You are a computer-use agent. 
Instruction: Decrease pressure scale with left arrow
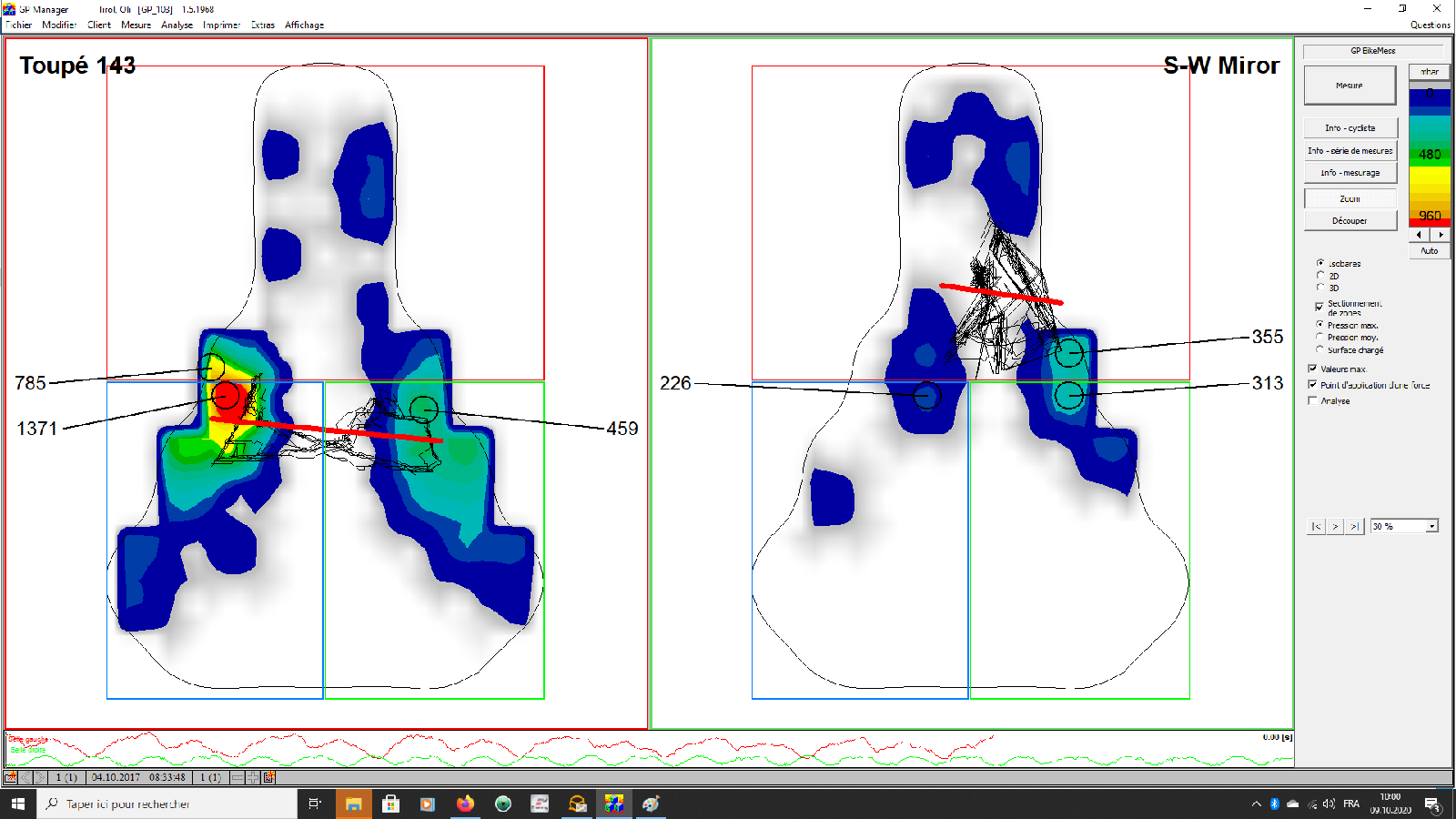tap(1420, 235)
